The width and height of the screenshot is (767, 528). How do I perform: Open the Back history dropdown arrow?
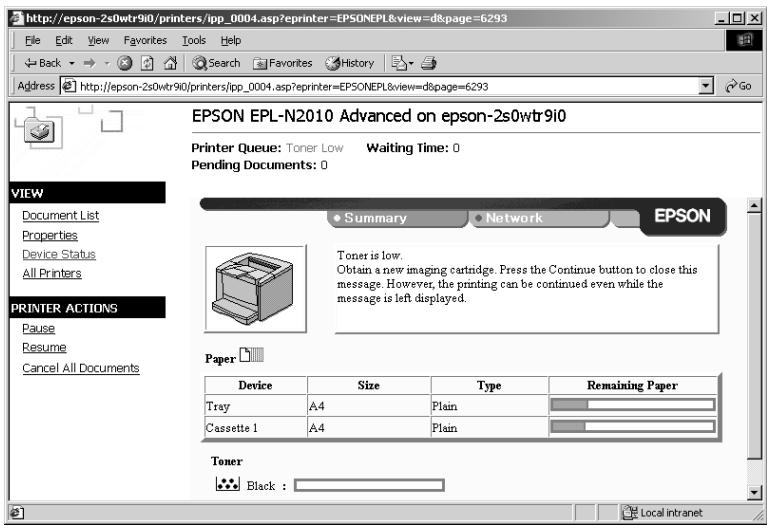pyautogui.click(x=72, y=63)
